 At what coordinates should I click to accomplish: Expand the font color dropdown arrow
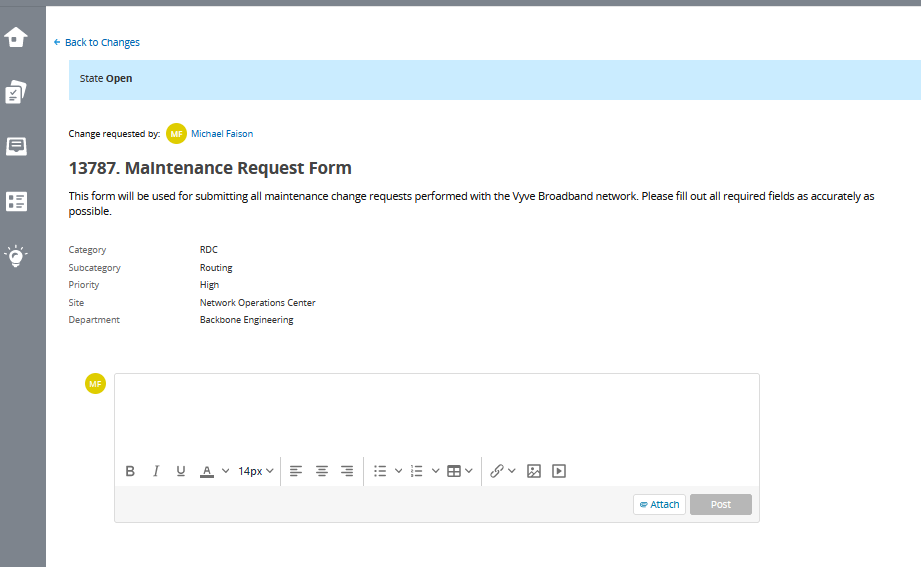click(x=226, y=471)
